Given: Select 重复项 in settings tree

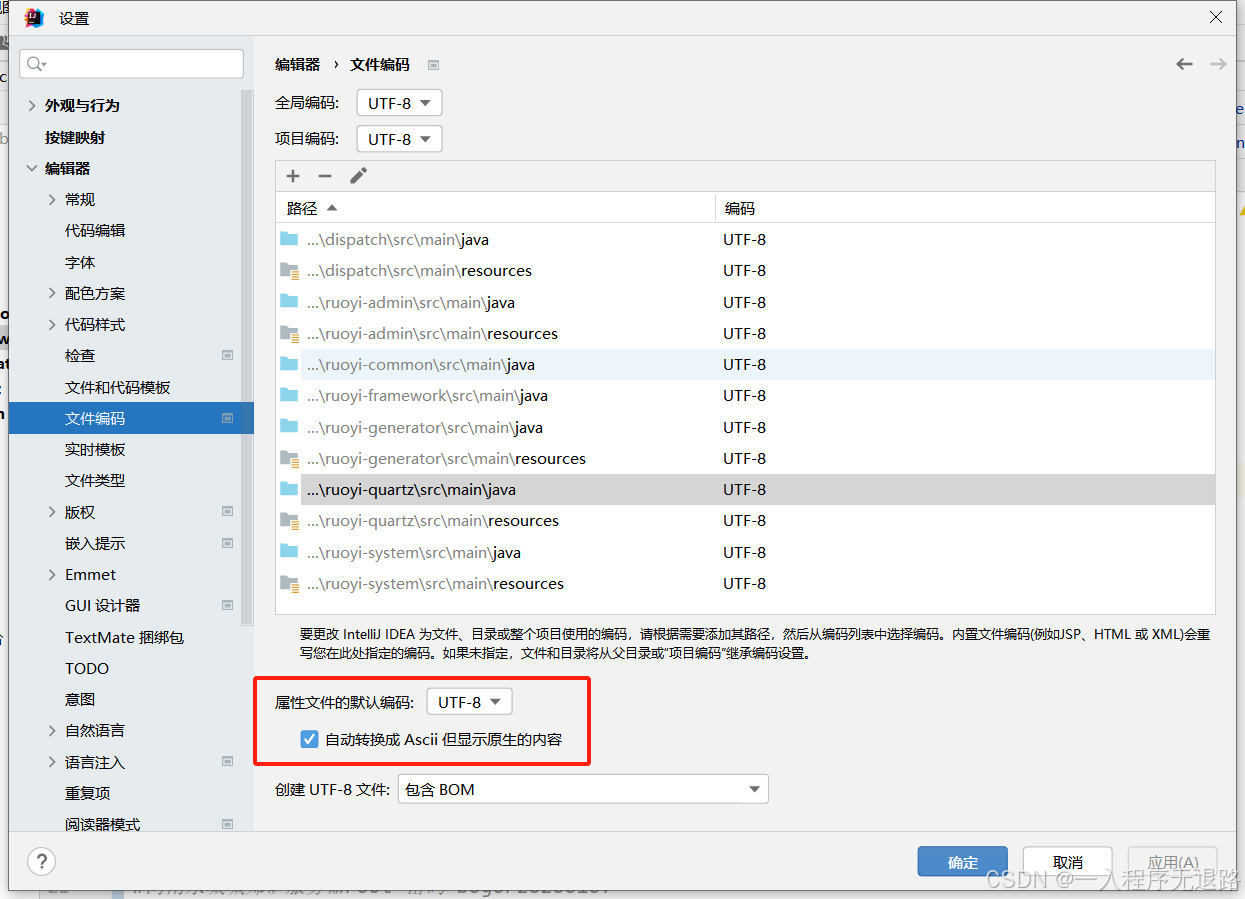Looking at the screenshot, I should point(87,793).
